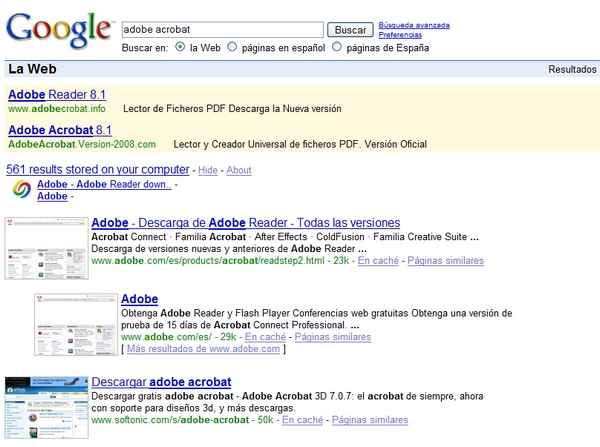
Task: Click Hide next to desktop results
Action: (x=208, y=170)
